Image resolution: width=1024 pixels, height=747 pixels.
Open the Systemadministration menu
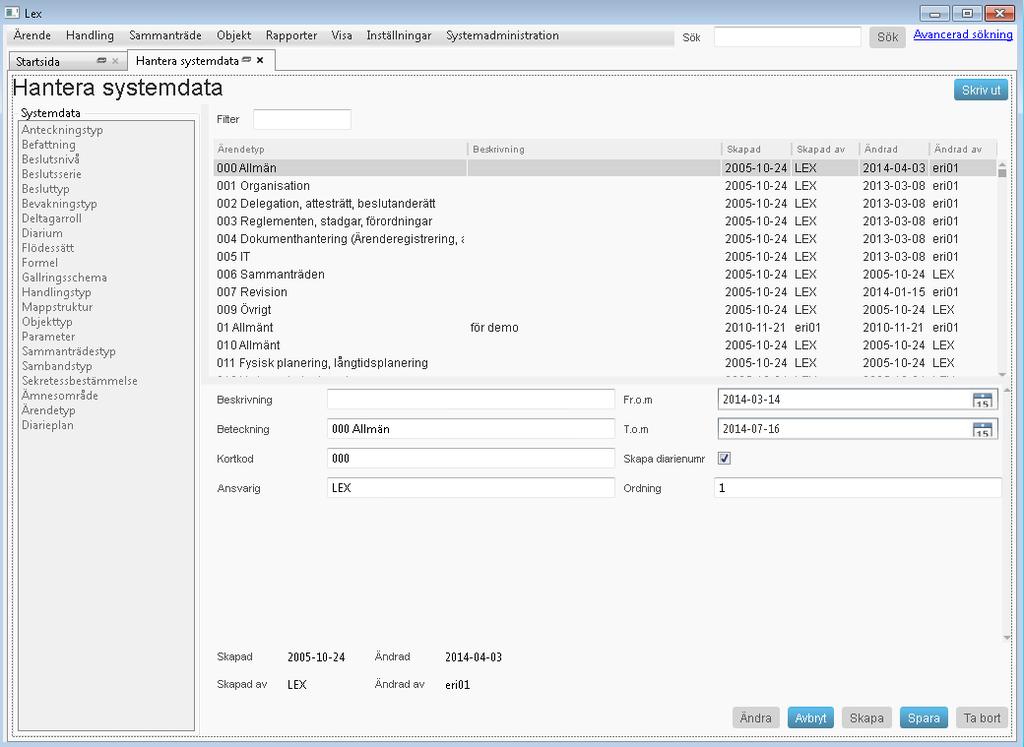502,35
